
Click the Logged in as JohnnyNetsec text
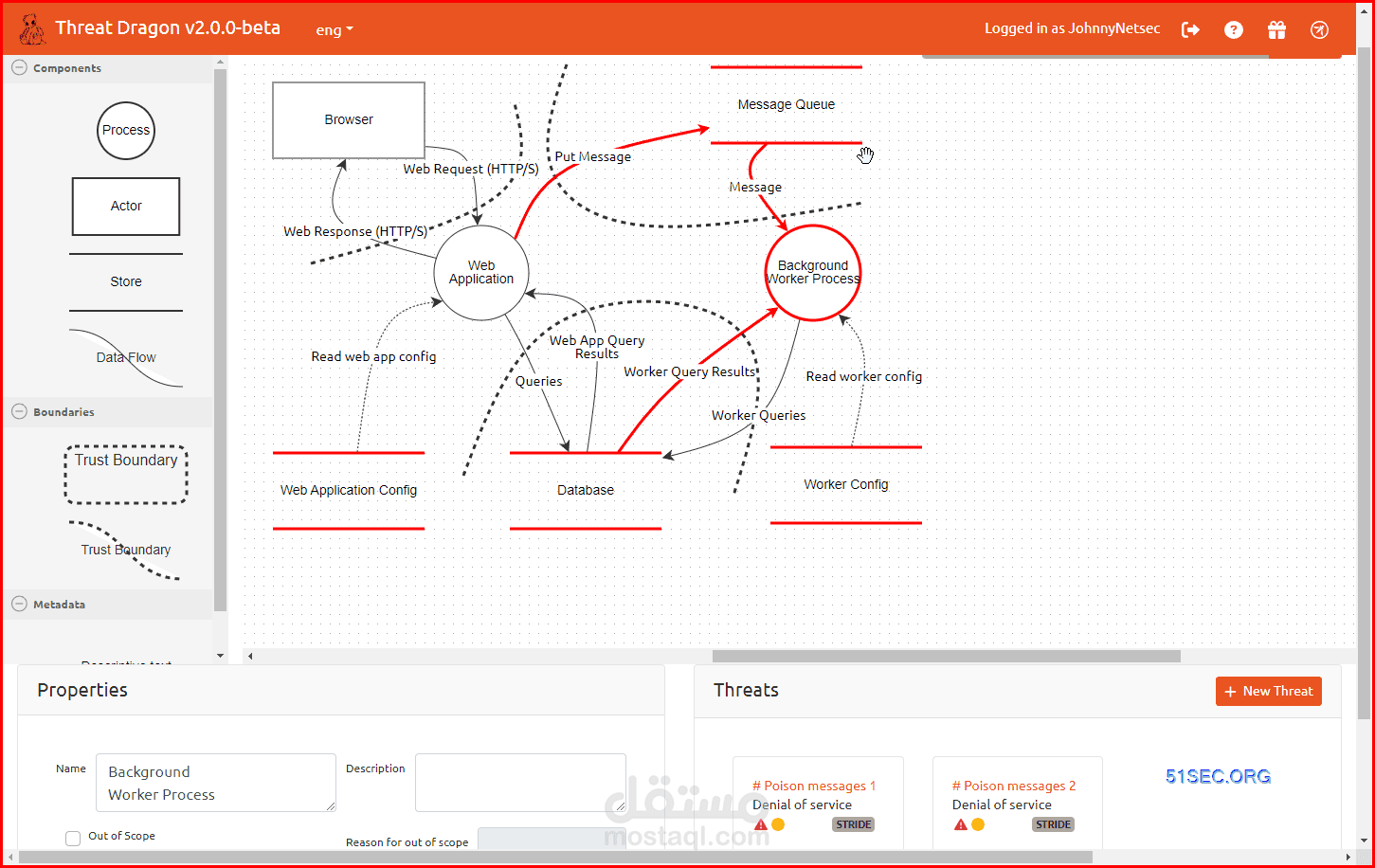pos(1072,29)
